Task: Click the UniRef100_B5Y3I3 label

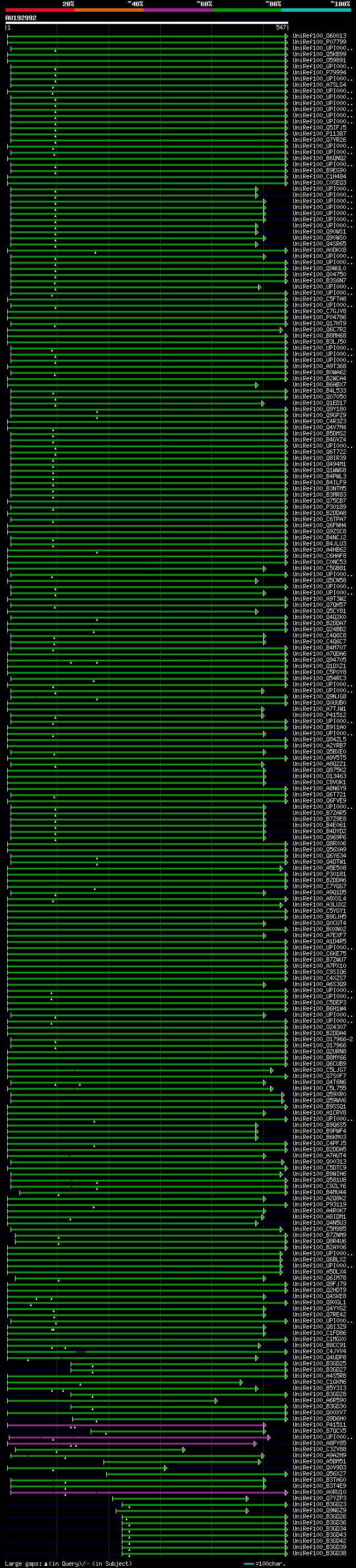Action: pyautogui.click(x=319, y=1388)
